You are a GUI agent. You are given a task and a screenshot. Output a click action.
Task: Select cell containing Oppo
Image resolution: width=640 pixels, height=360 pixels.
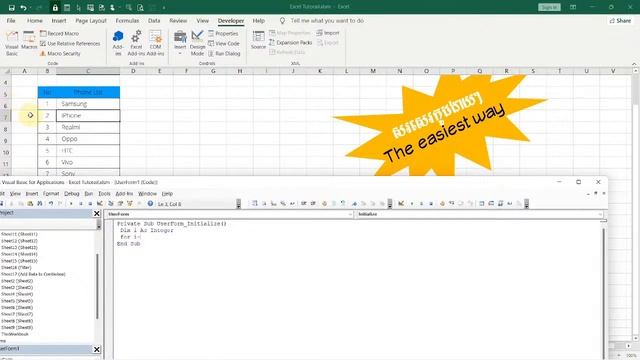(88, 139)
